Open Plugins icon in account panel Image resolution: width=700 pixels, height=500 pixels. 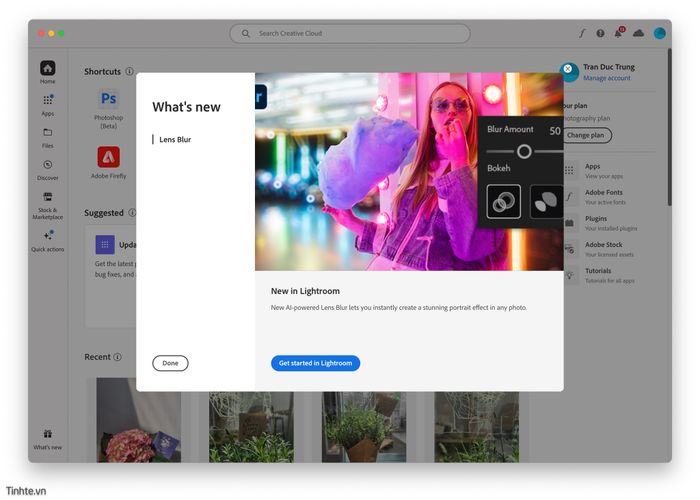coord(569,223)
